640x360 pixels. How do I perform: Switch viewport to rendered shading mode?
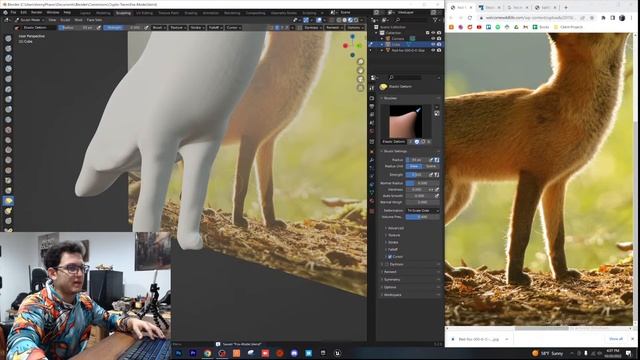point(356,20)
